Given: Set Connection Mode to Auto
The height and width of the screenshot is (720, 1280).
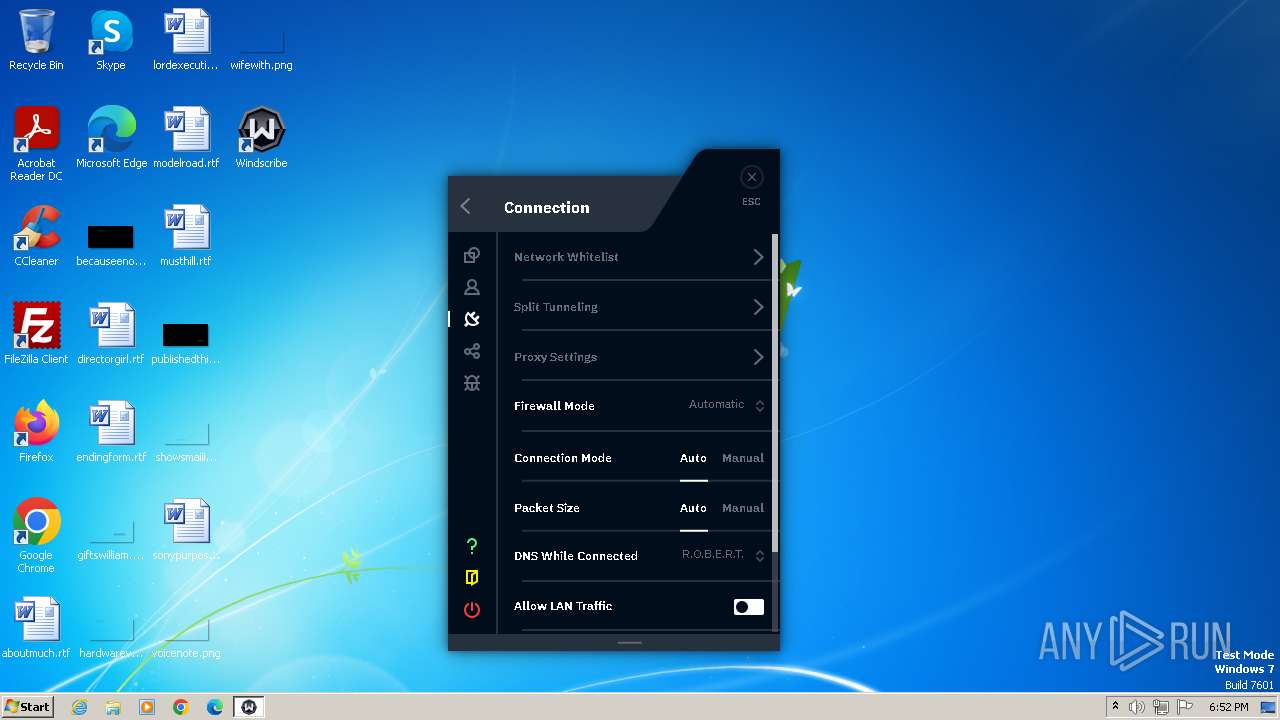Looking at the screenshot, I should (693, 458).
